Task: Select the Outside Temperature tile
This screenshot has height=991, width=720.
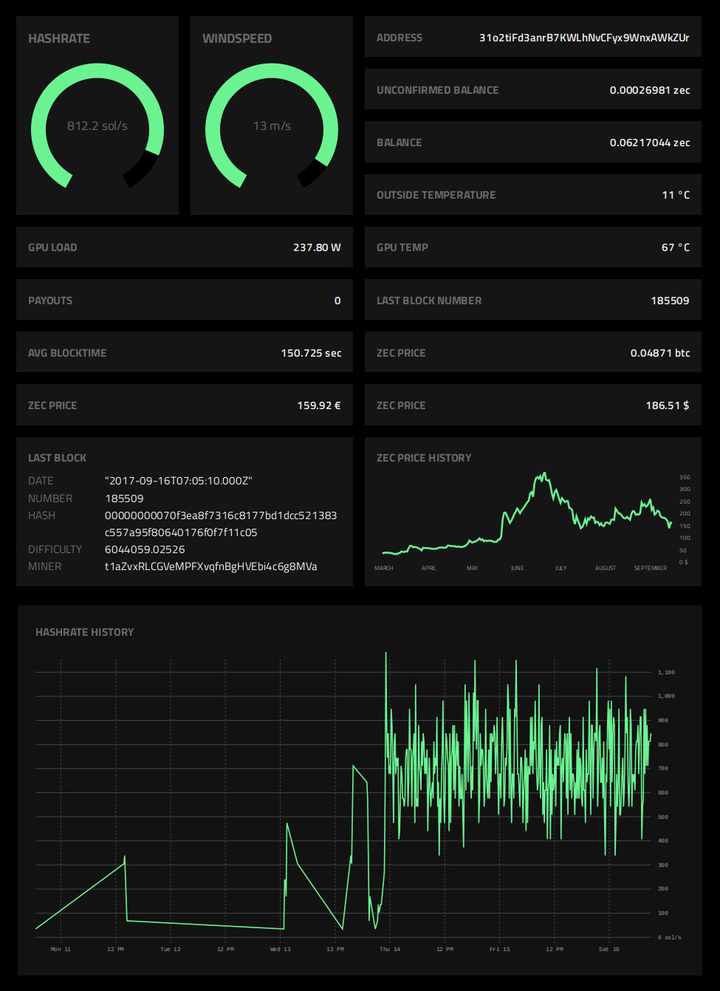Action: click(x=533, y=195)
